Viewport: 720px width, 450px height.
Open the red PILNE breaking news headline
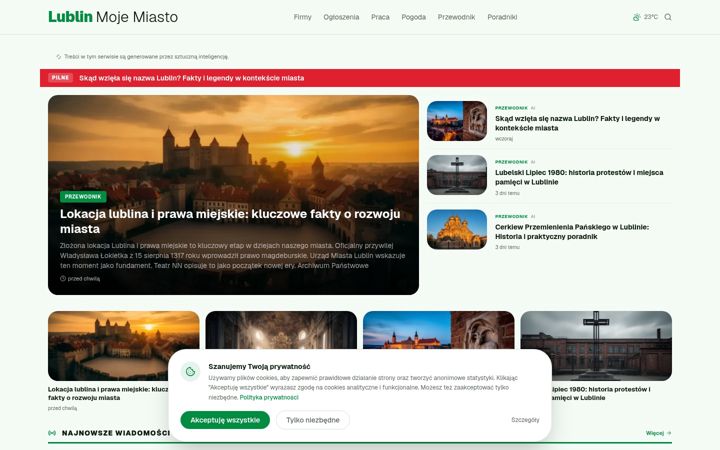pyautogui.click(x=191, y=78)
